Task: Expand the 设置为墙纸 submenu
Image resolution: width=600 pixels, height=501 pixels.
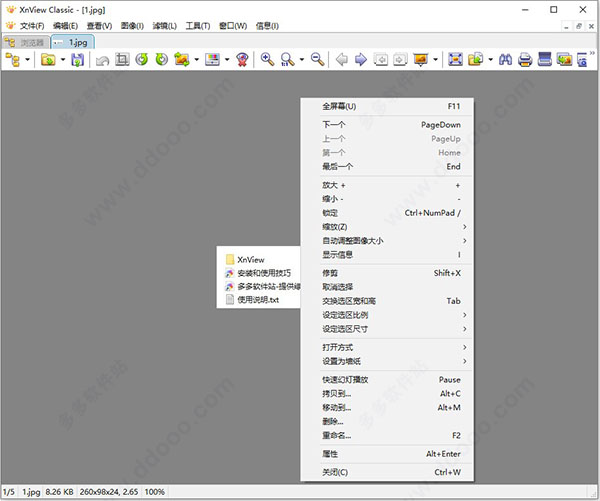Action: click(x=387, y=361)
